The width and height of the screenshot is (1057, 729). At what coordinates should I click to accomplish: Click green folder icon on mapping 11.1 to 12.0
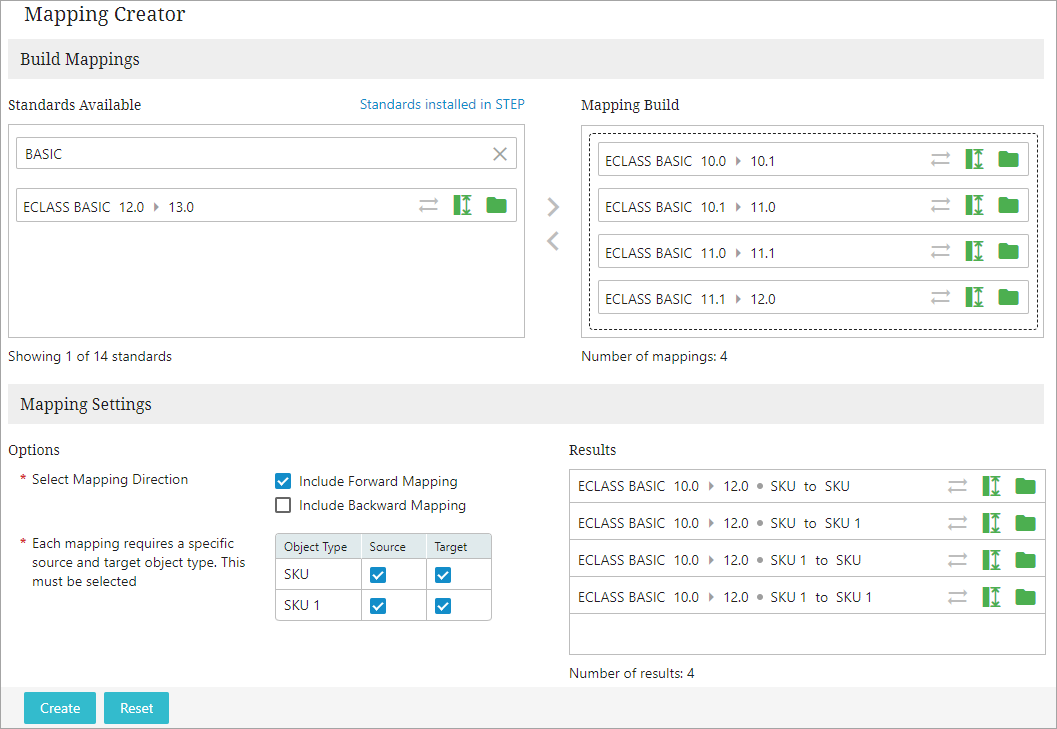(x=1008, y=297)
